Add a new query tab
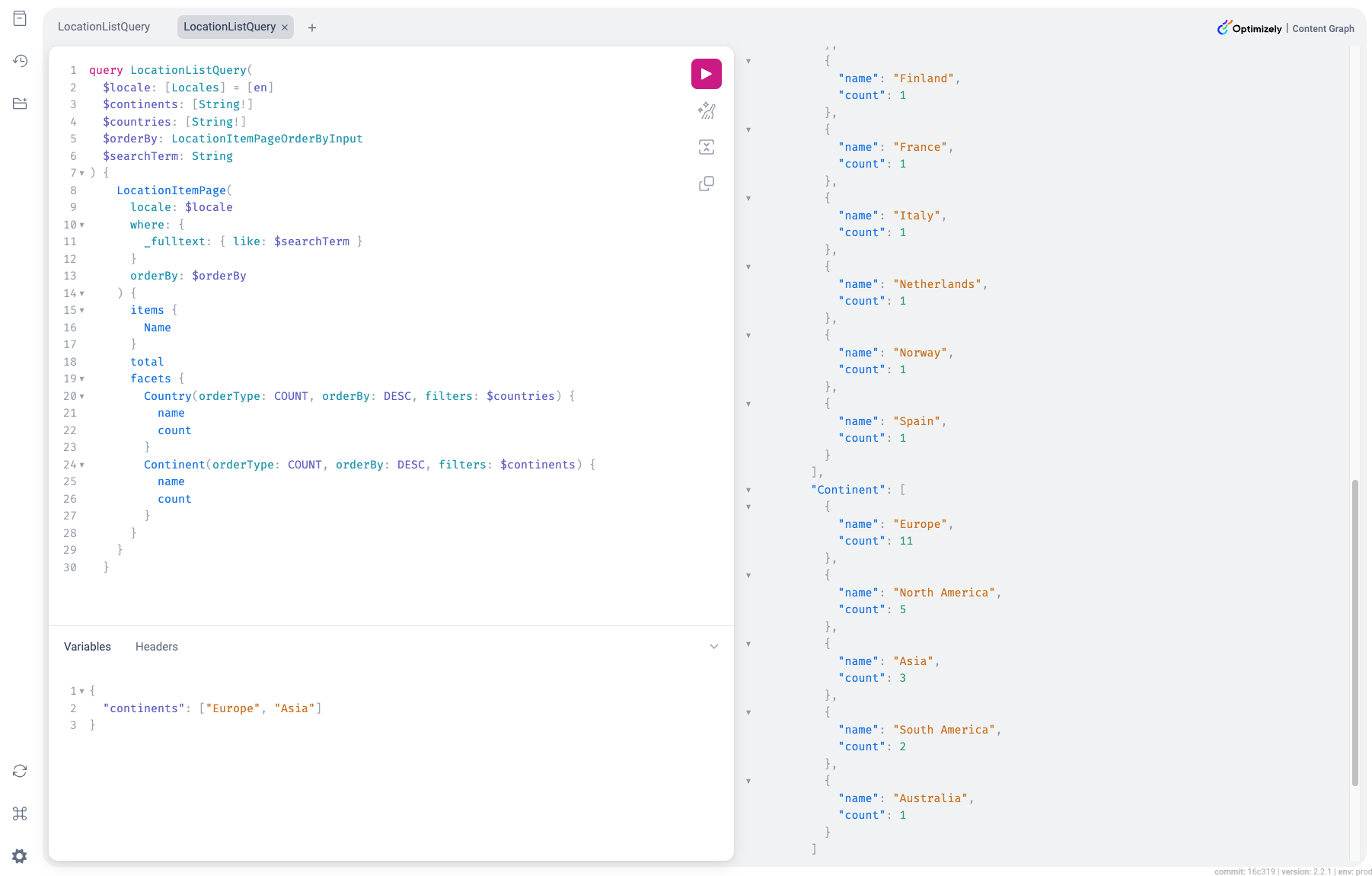The image size is (1372, 876). point(312,27)
